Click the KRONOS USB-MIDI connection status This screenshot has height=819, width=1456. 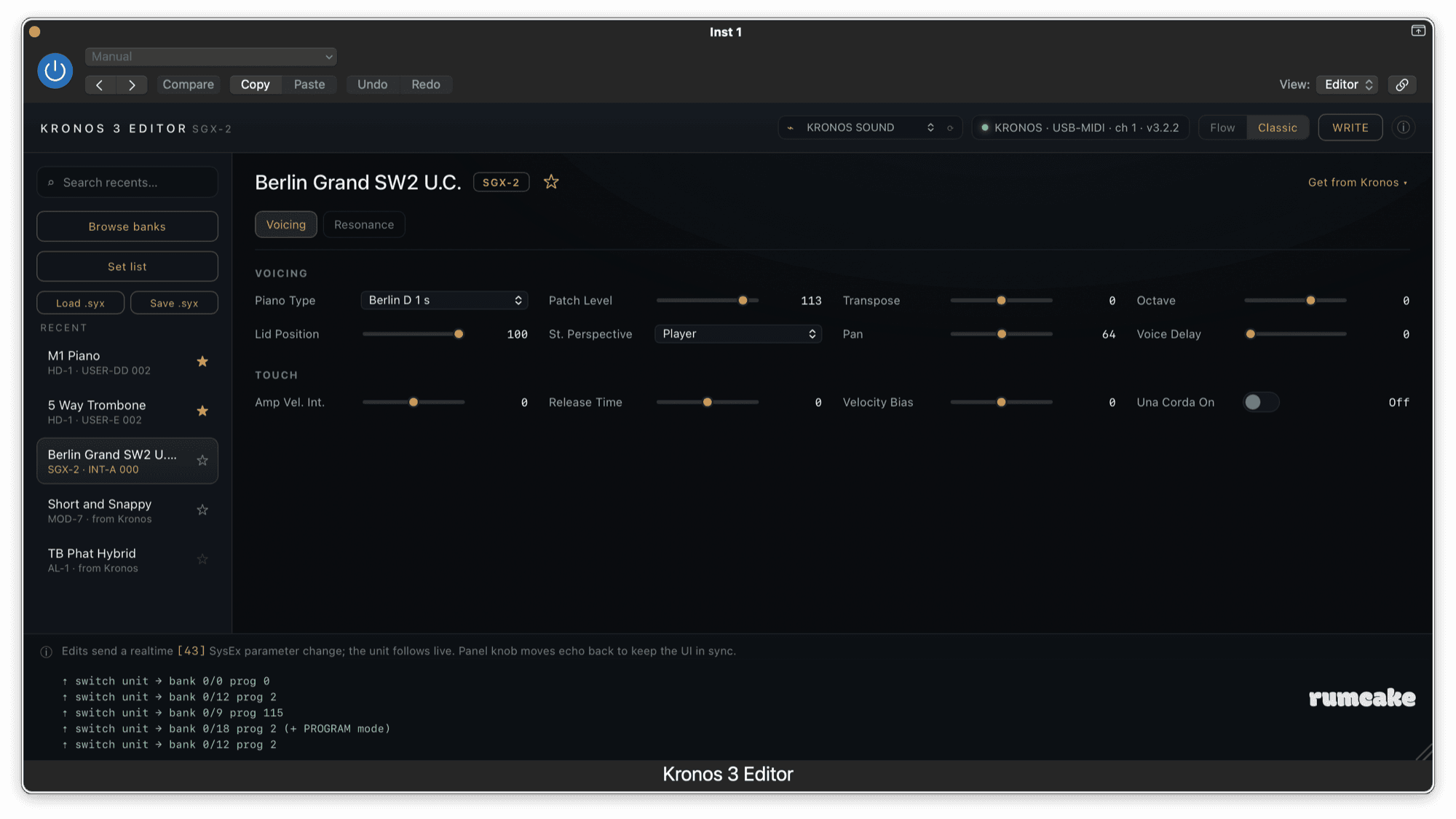pos(1080,127)
